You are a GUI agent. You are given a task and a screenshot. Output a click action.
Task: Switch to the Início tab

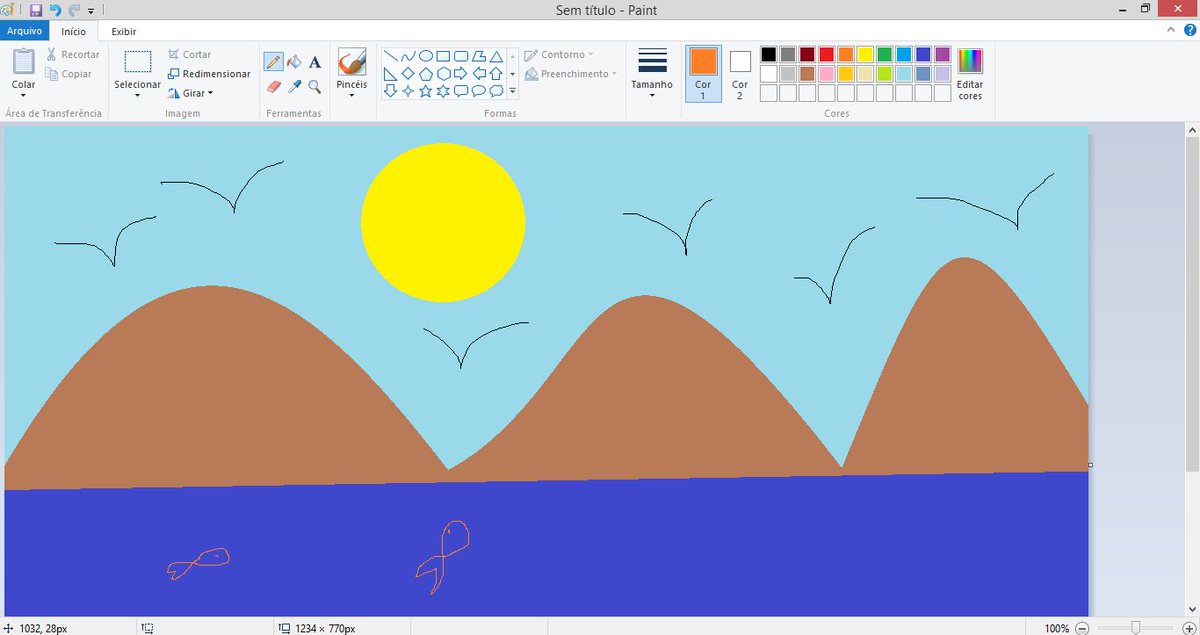(x=73, y=32)
